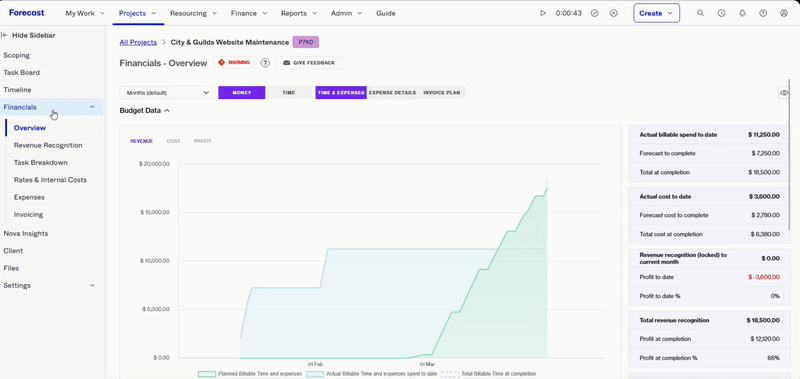800x379 pixels.
Task: Click the Give Feedback button
Action: point(309,63)
